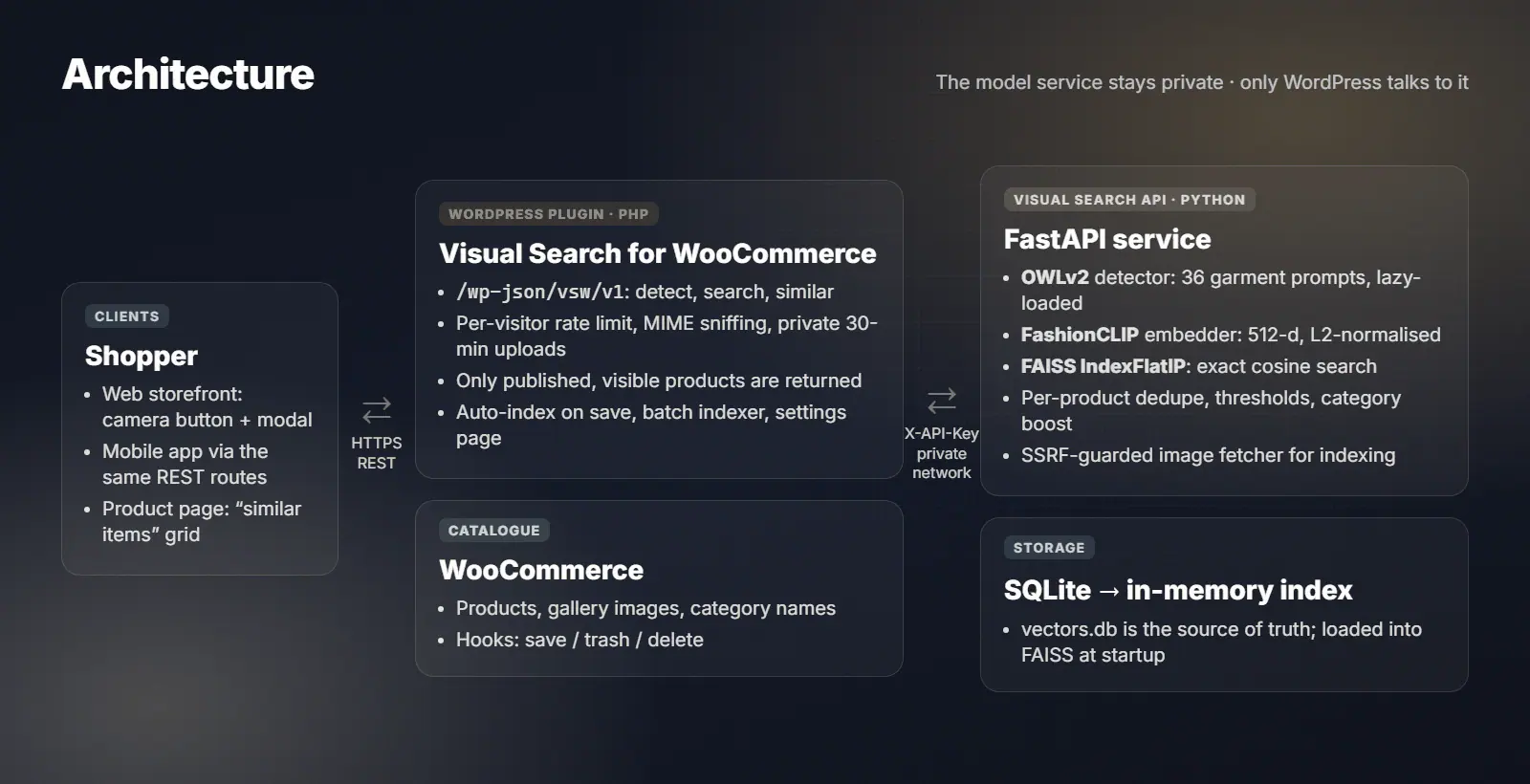
Task: Select the "Product page: similar items grid" bullet
Action: click(202, 521)
